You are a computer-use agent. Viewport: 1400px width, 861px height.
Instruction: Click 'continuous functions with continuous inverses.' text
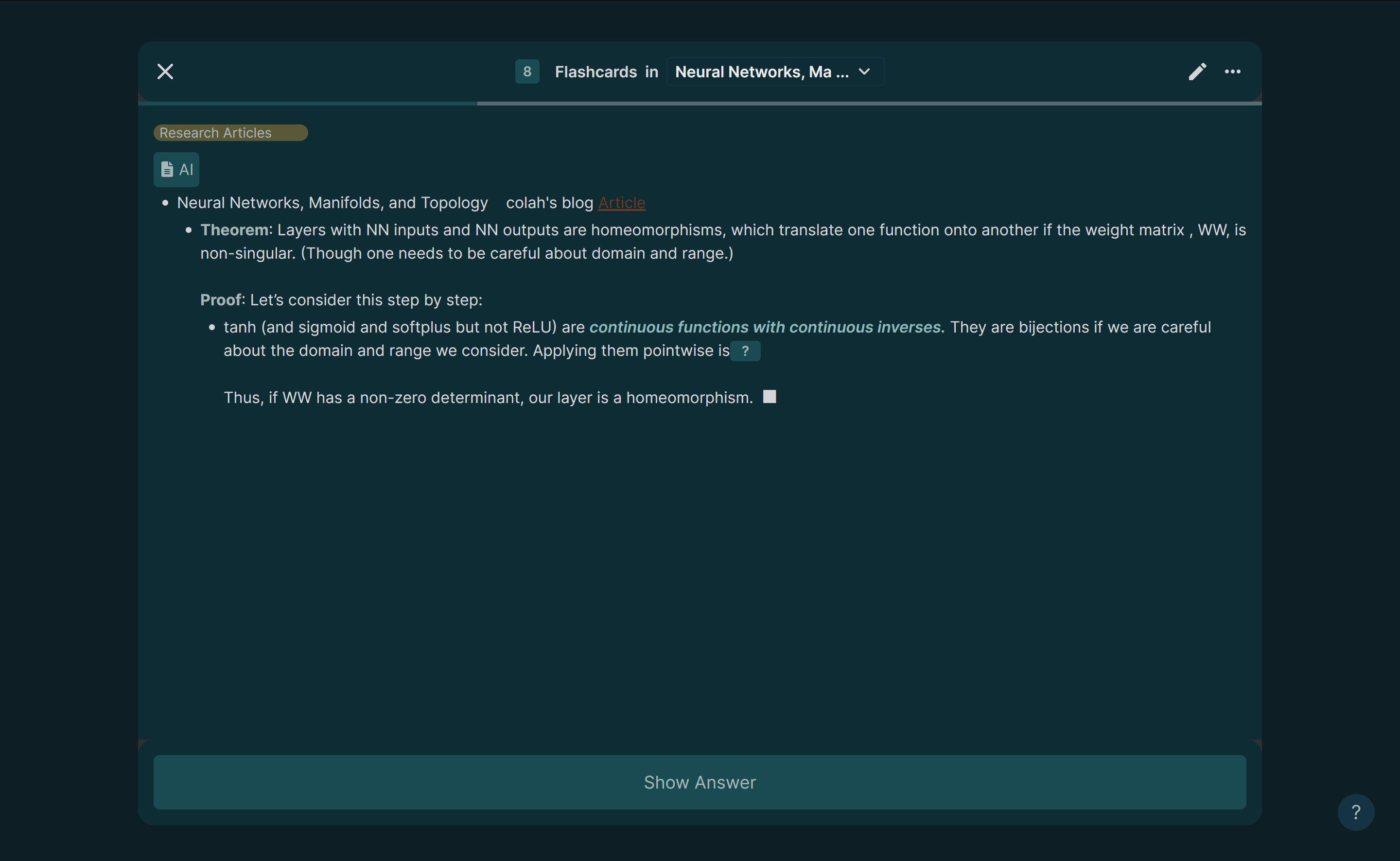[767, 327]
